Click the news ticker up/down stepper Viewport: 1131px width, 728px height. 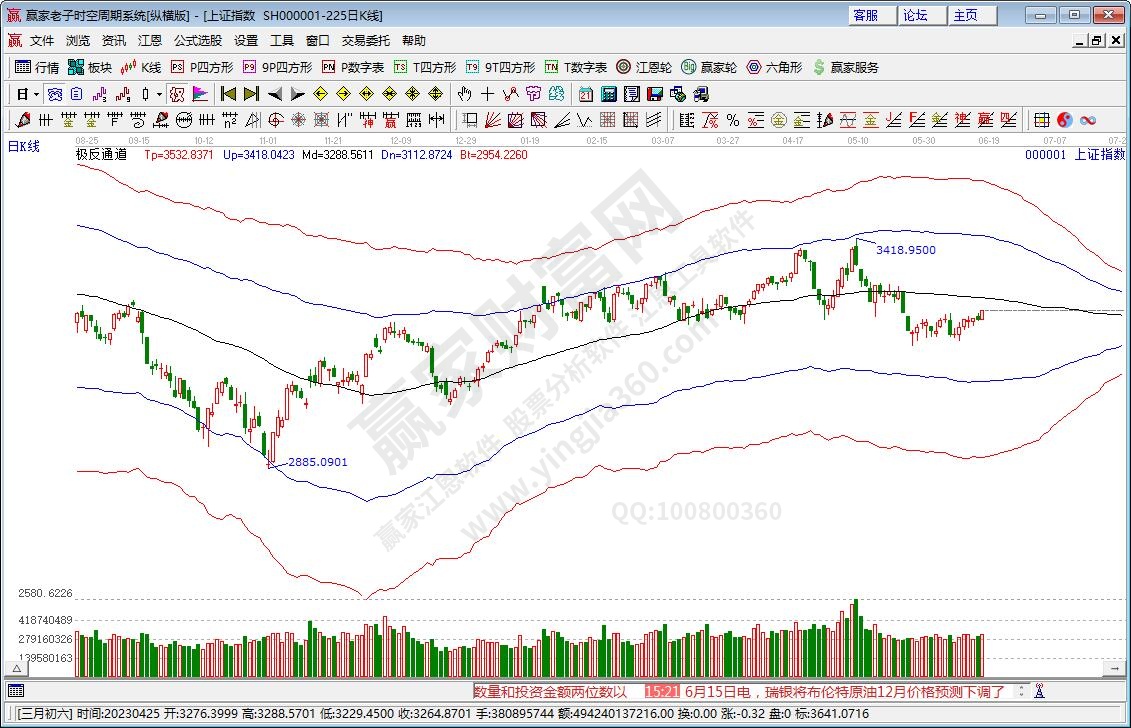[x=1021, y=691]
